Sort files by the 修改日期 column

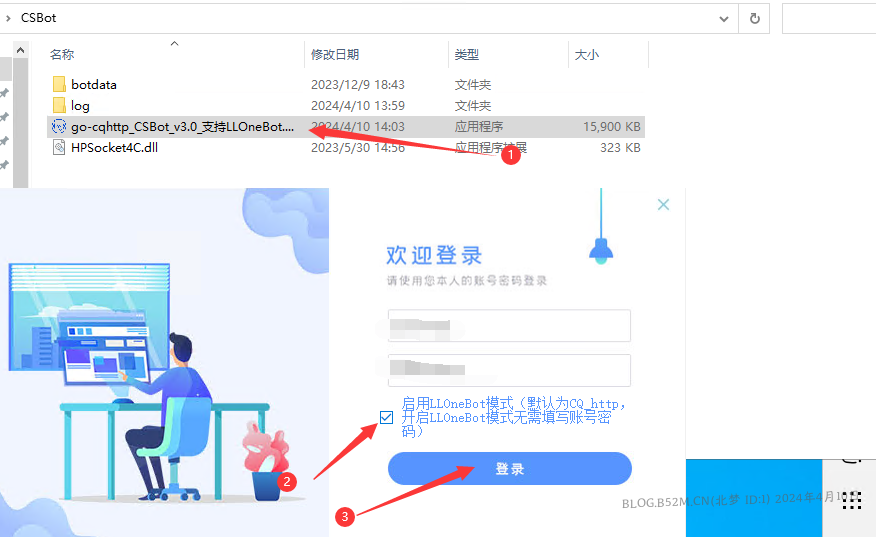(335, 55)
